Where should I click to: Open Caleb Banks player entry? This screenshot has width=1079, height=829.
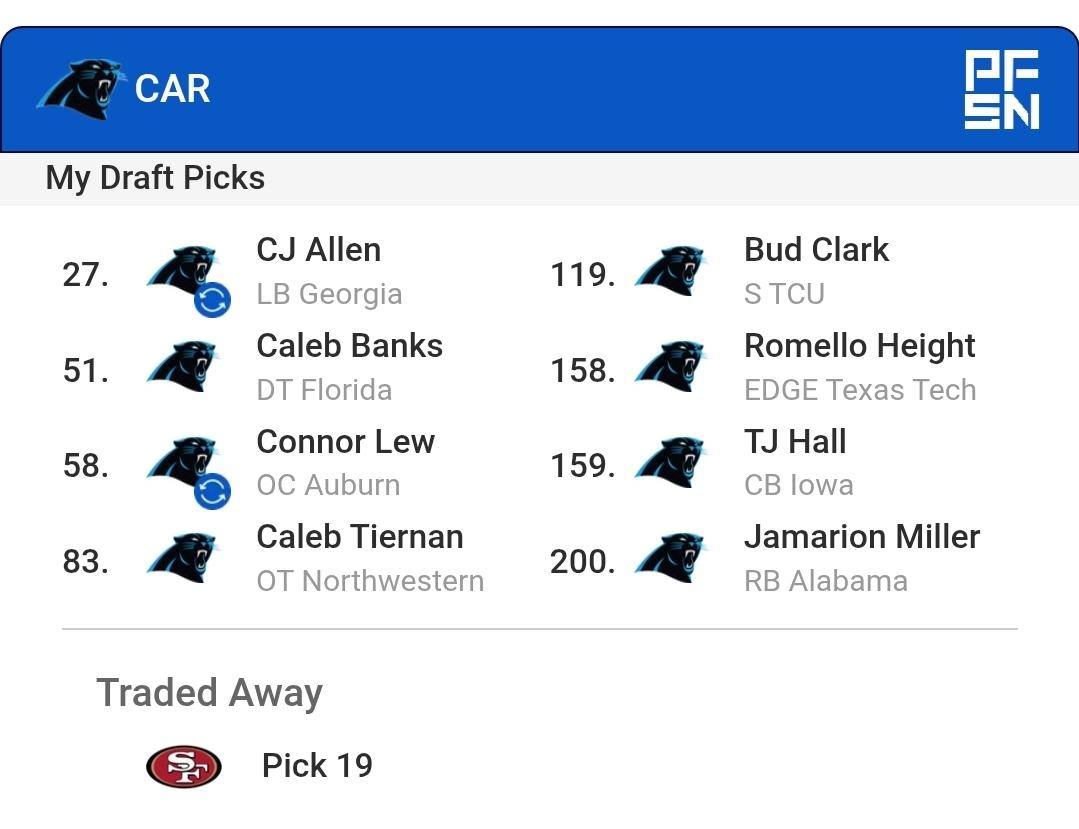pyautogui.click(x=349, y=346)
